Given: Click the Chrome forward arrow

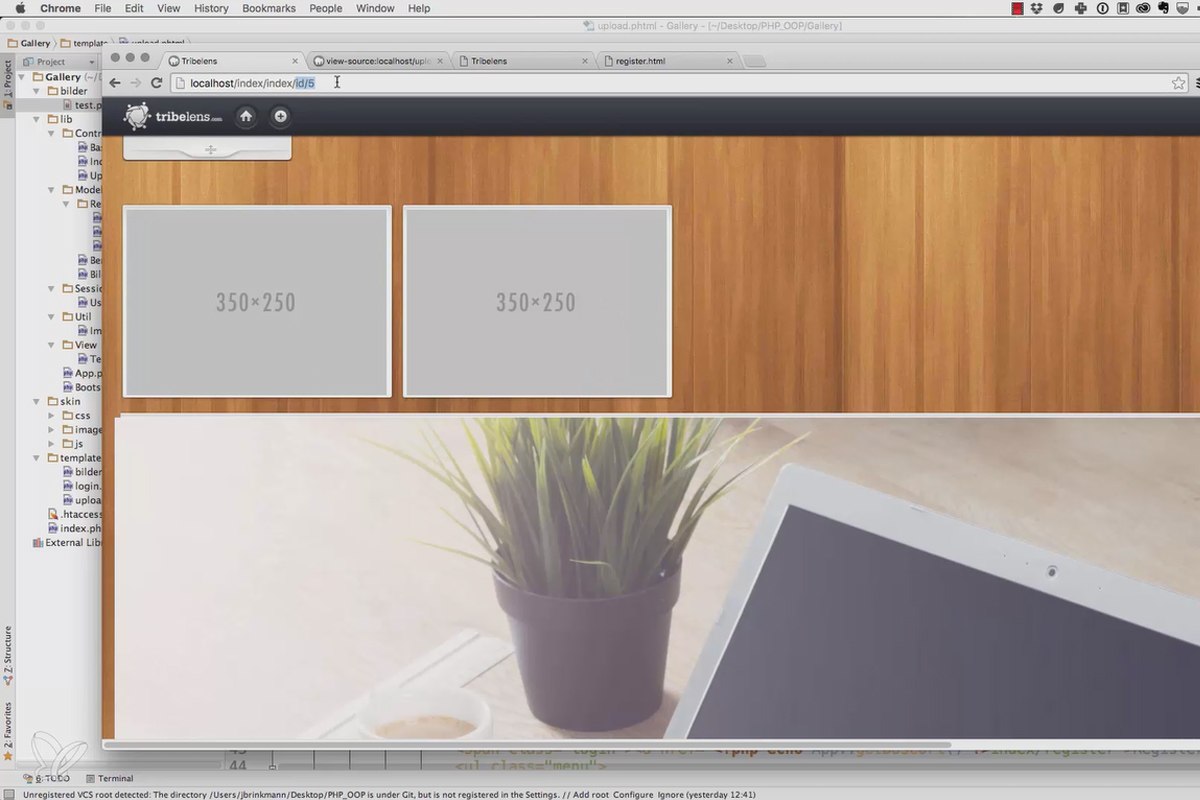Looking at the screenshot, I should (x=136, y=83).
